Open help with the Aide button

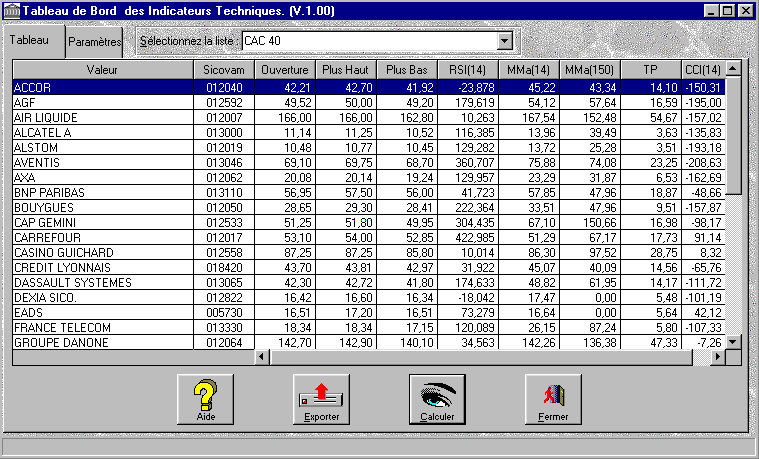205,399
